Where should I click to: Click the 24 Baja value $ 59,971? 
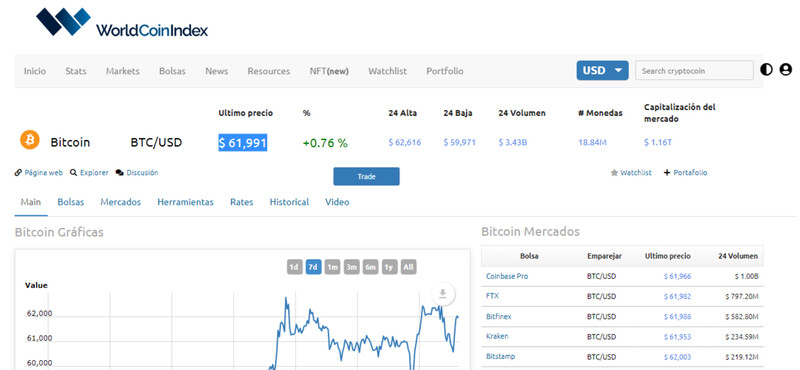coord(459,142)
